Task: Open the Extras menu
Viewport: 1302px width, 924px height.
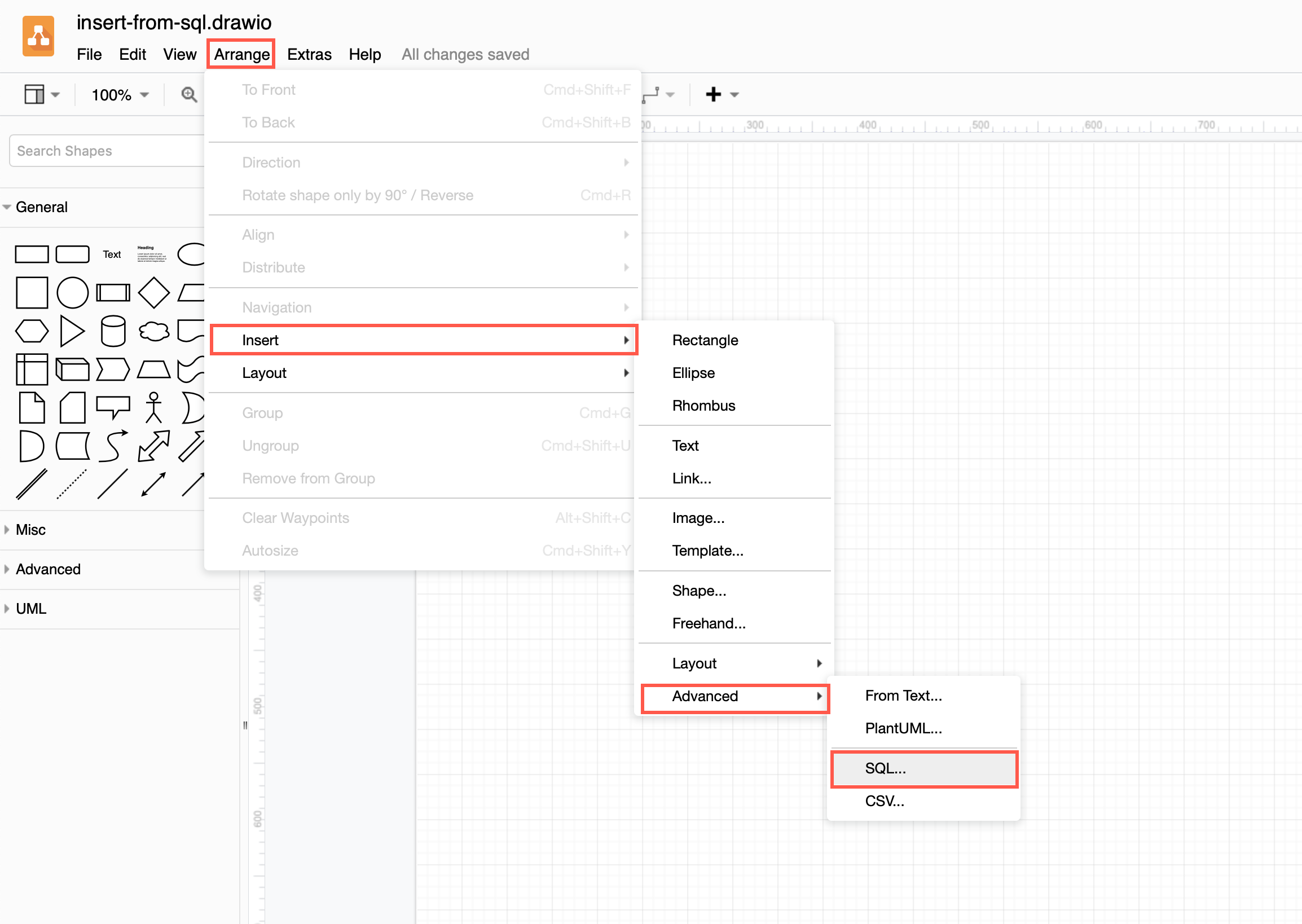Action: click(309, 54)
